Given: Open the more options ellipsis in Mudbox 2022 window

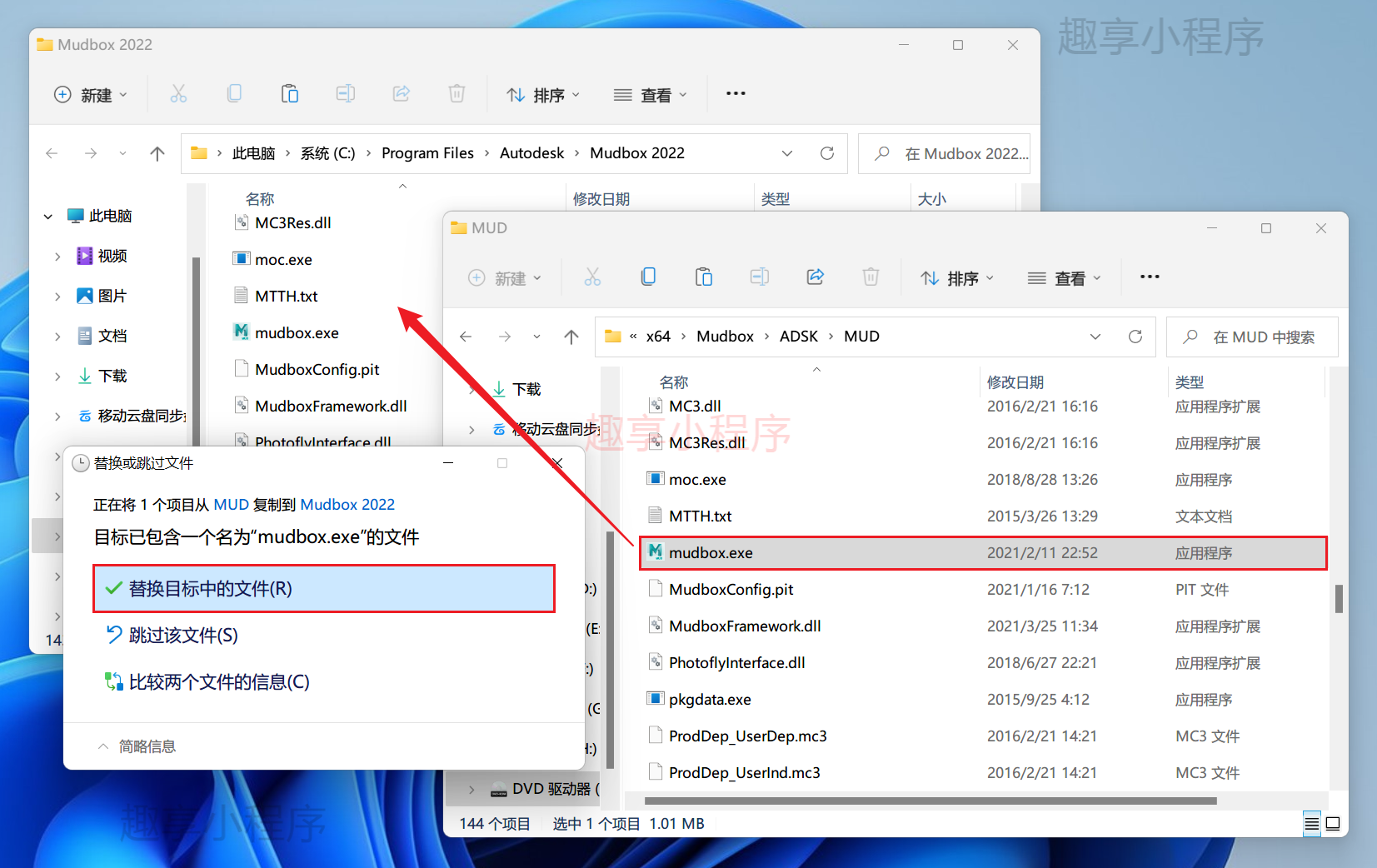Looking at the screenshot, I should (736, 93).
